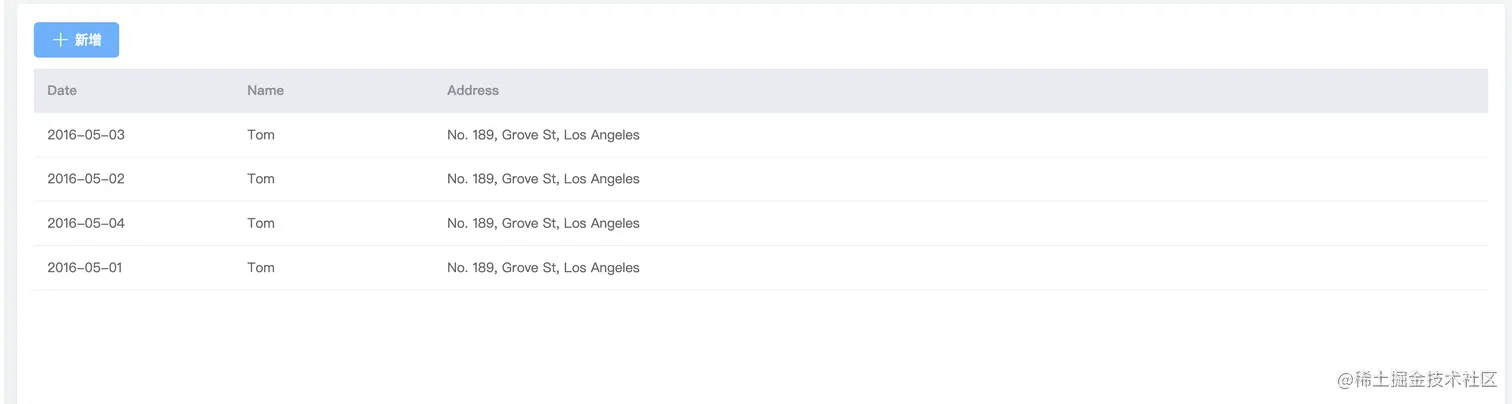Image resolution: width=1512 pixels, height=404 pixels.
Task: Click Tom in the 2016-05-03 row
Action: pos(261,135)
